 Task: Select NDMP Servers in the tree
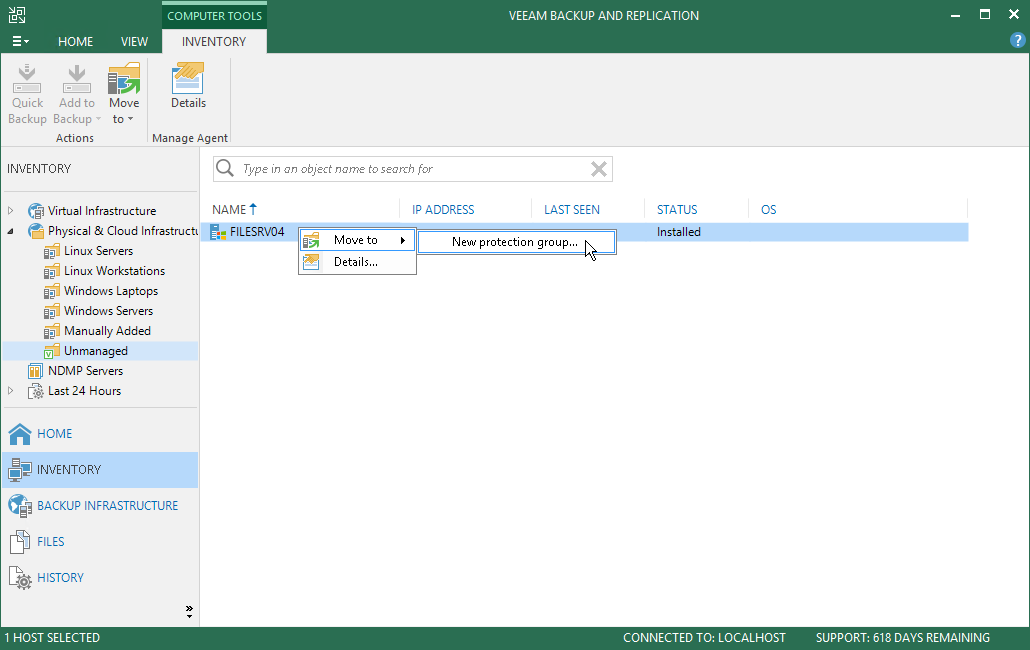point(85,371)
